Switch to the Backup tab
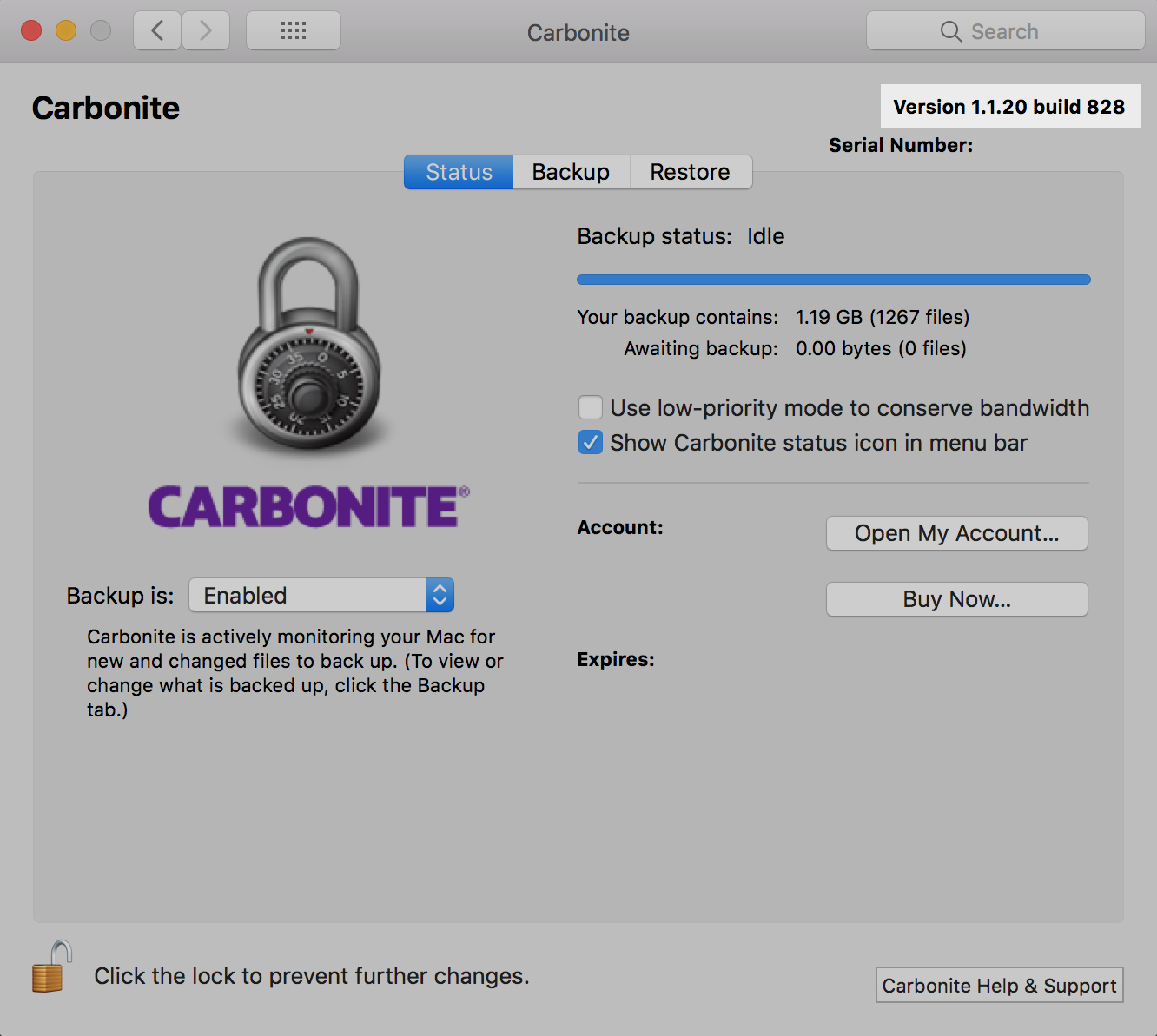Screen dimensions: 1157x1036 click(x=571, y=172)
